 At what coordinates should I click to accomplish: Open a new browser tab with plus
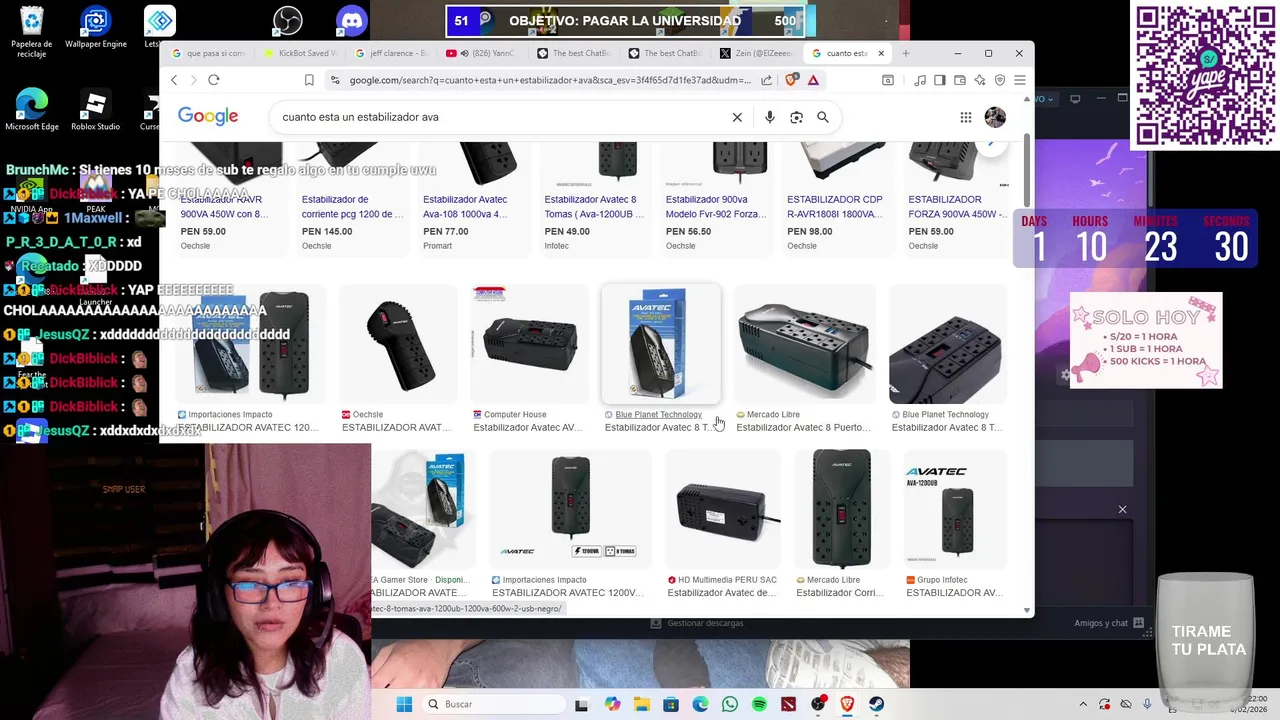pos(906,53)
